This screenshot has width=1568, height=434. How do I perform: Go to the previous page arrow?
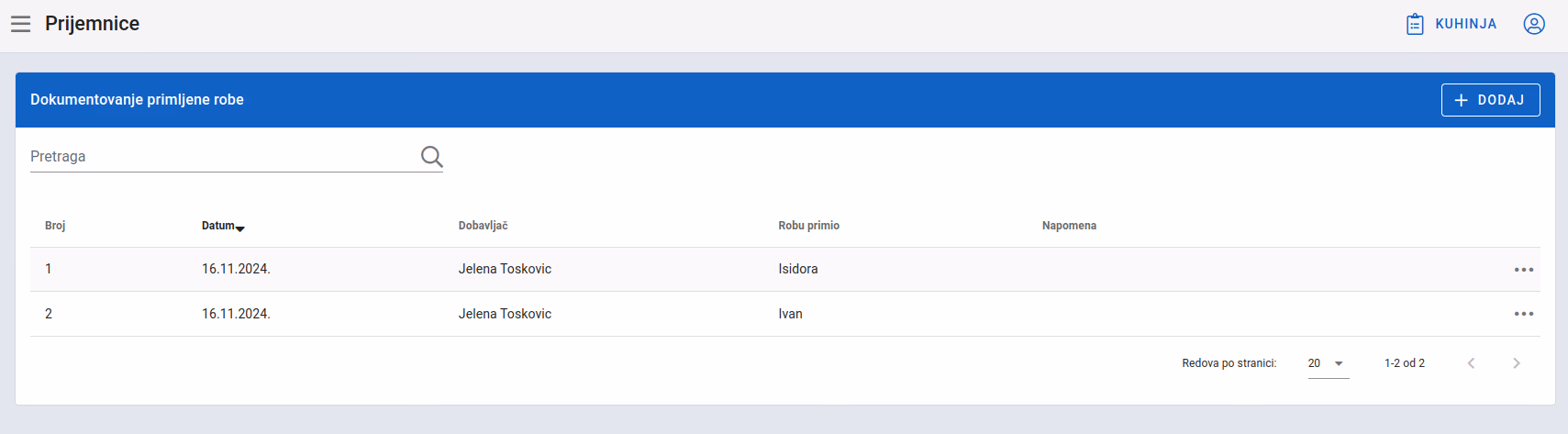coord(1471,363)
